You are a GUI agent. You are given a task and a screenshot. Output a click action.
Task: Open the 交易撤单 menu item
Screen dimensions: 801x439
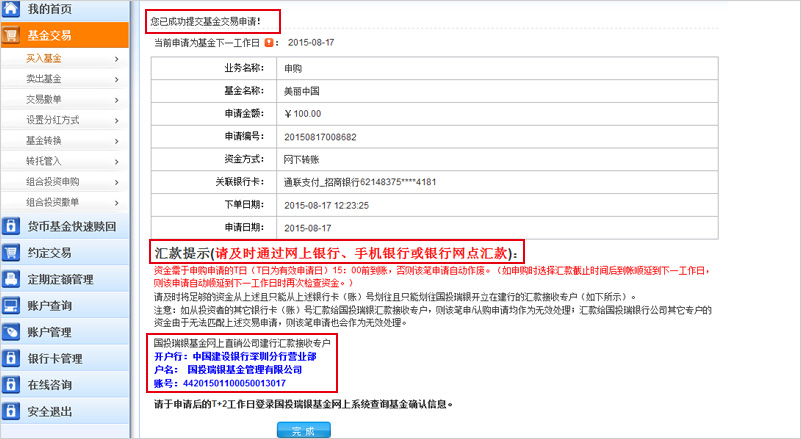pyautogui.click(x=44, y=99)
